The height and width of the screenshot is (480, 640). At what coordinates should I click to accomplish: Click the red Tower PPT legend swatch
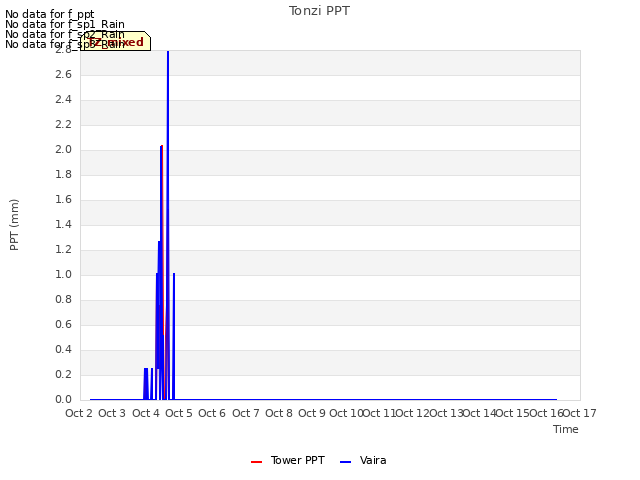click(x=256, y=462)
